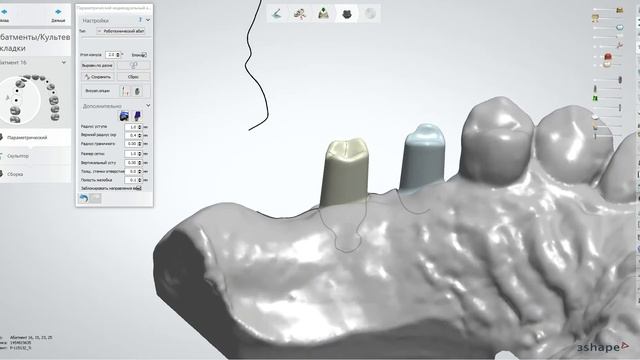
Task: Click the white crown icon below the red one
Action: point(607,64)
